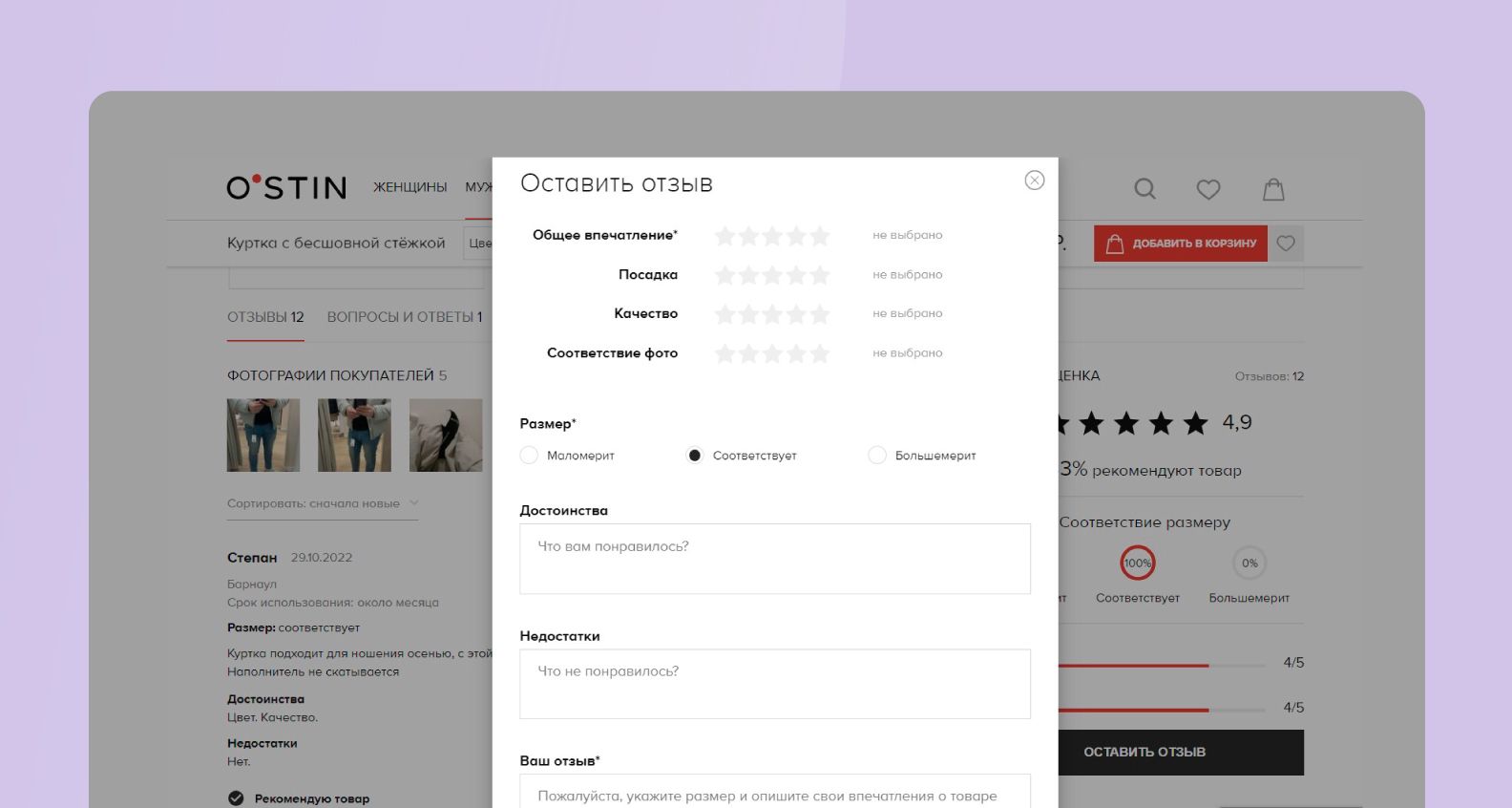Open the Женщины menu section

pos(409,187)
